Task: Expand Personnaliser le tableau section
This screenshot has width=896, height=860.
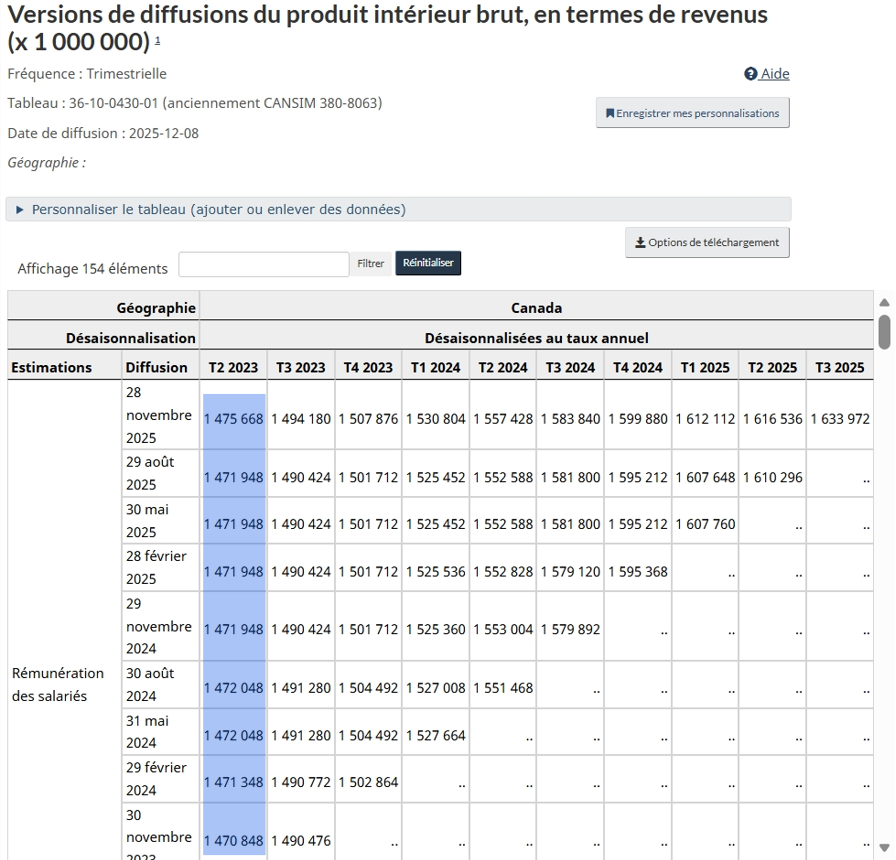Action: [x=218, y=210]
